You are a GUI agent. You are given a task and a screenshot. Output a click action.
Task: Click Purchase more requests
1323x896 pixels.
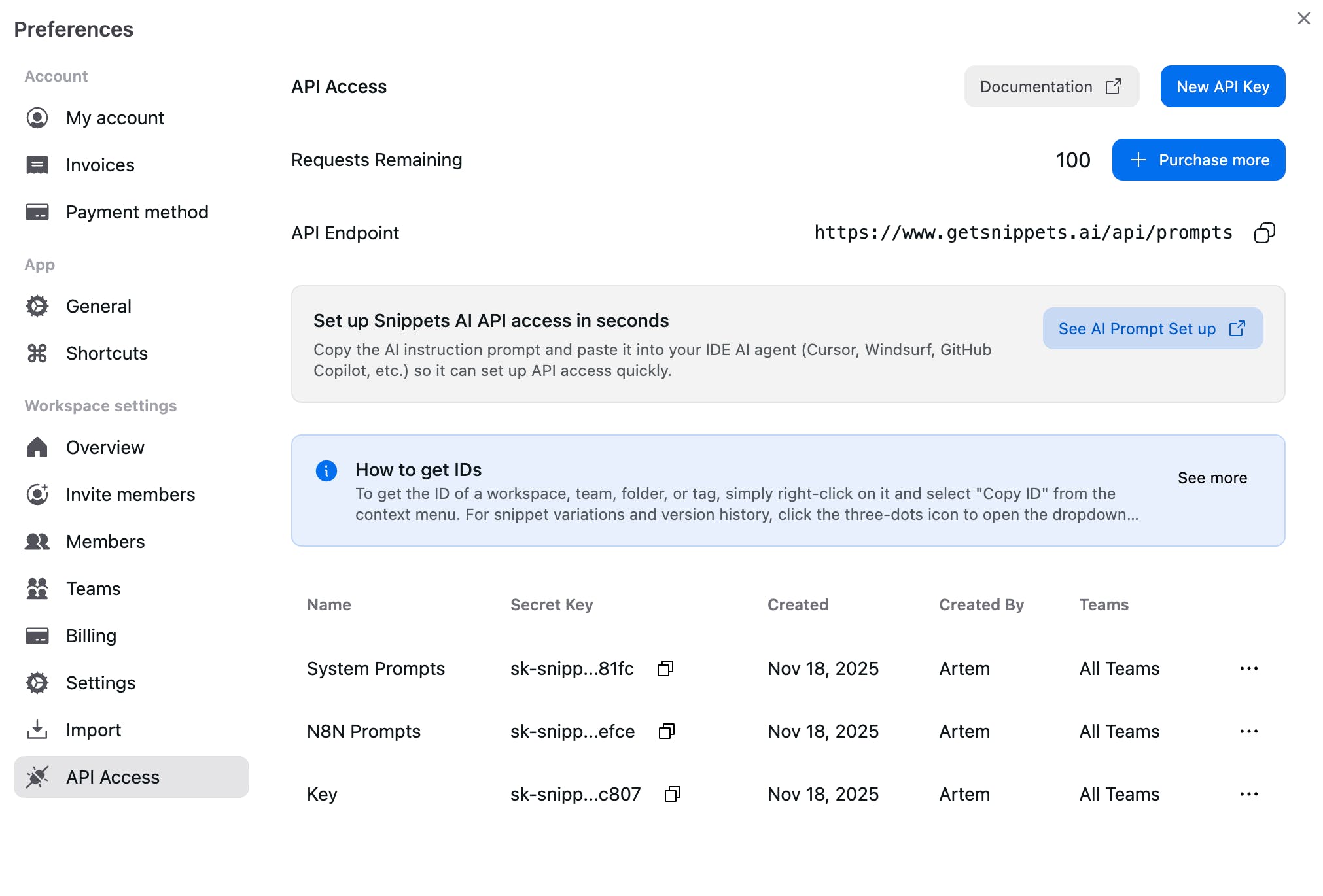tap(1198, 160)
